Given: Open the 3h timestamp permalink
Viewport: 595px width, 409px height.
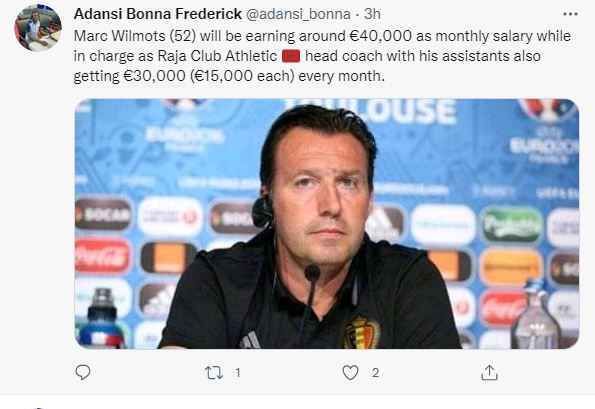Looking at the screenshot, I should [x=372, y=14].
